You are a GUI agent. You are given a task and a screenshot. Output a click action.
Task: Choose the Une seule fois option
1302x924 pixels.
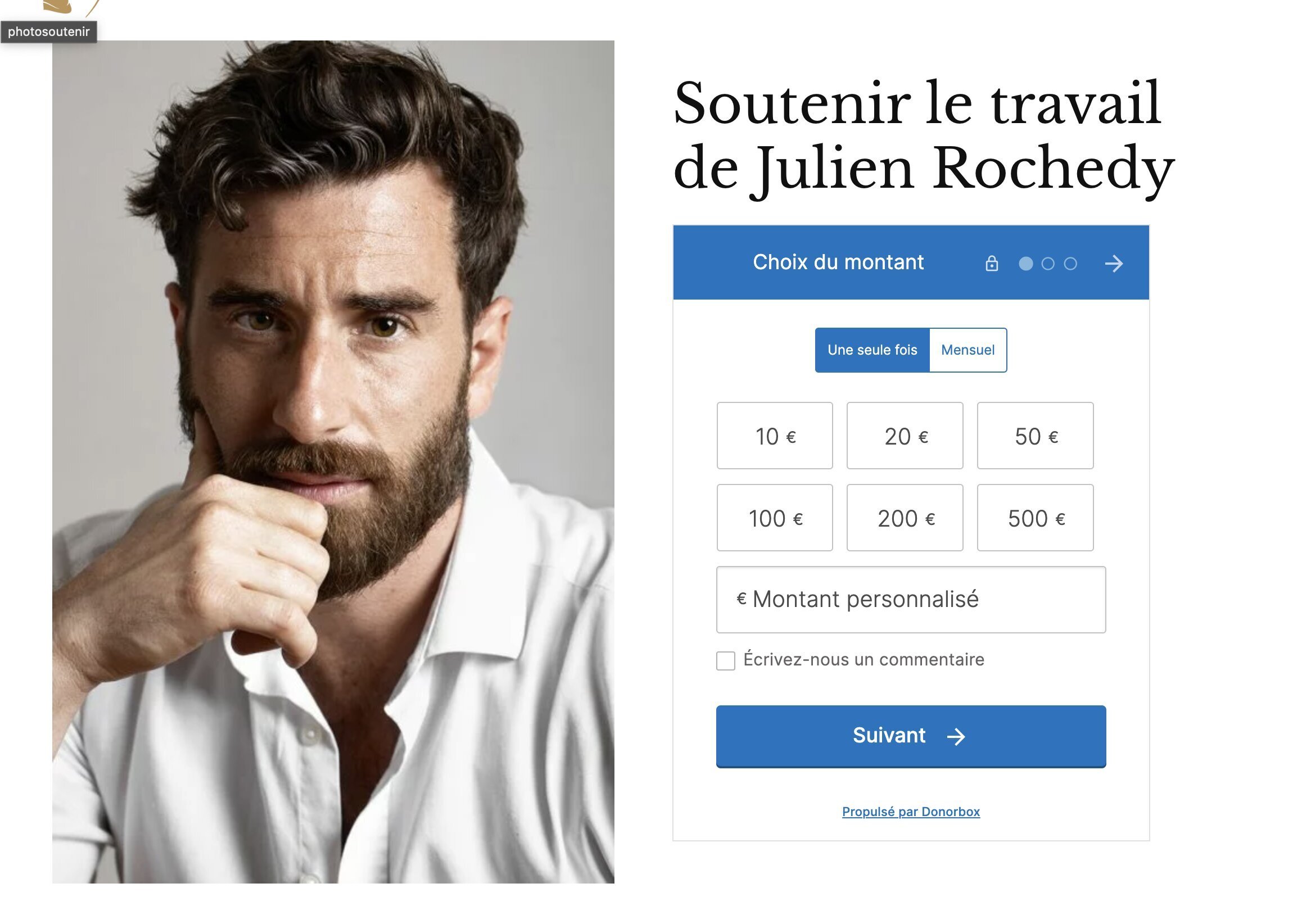click(872, 350)
